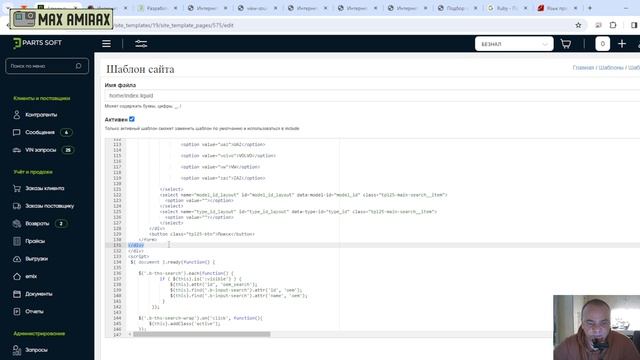Image resolution: width=640 pixels, height=360 pixels.
Task: Click the Возвраты badge showing 2
Action: tap(61, 223)
